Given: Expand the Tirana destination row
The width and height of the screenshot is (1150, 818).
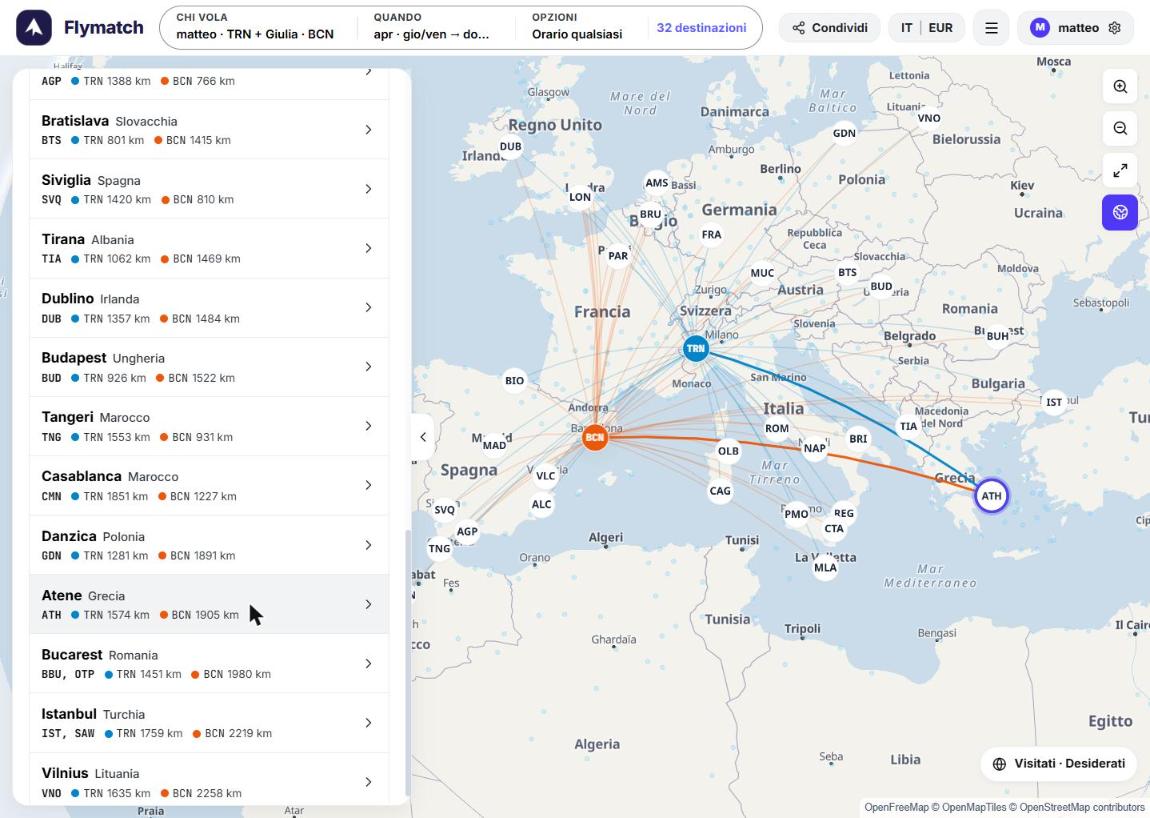Looking at the screenshot, I should click(209, 249).
